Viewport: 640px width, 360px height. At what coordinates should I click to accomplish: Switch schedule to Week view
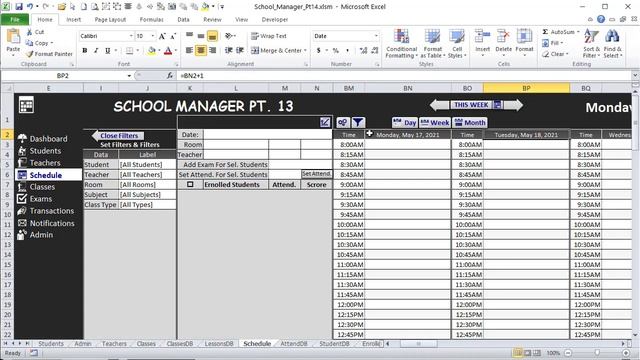(435, 122)
